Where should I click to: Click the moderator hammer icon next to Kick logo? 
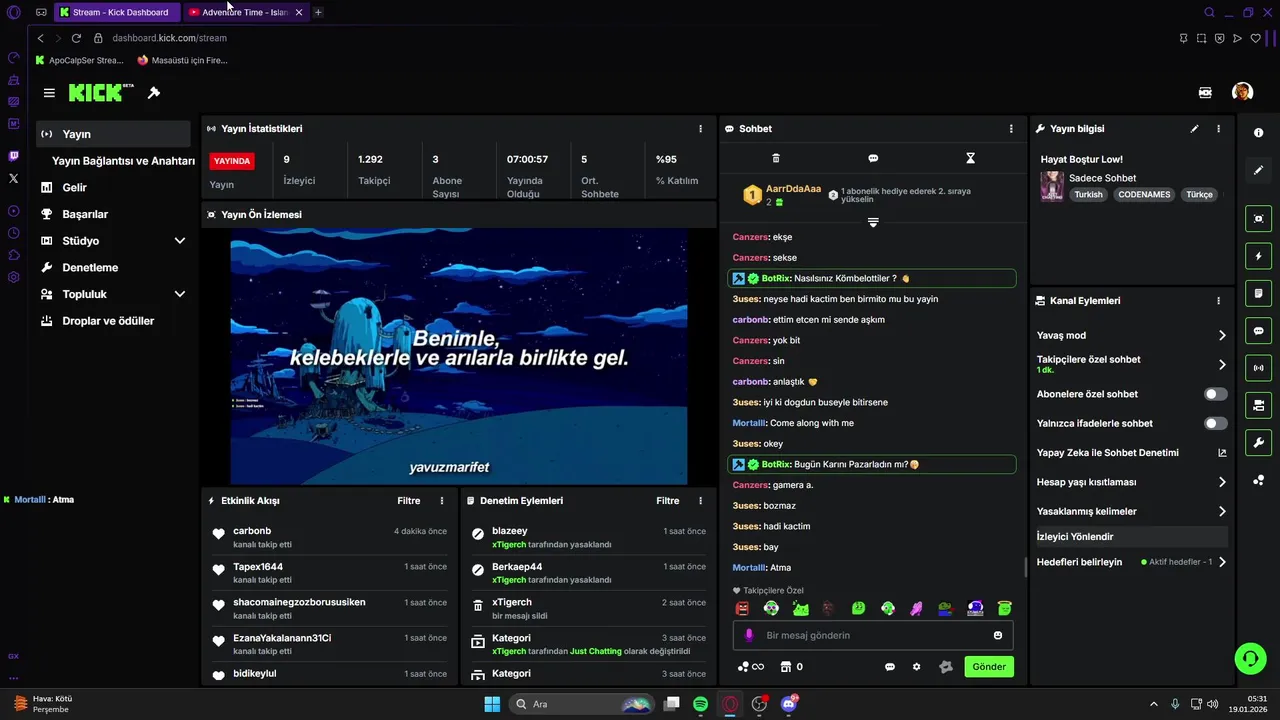tap(154, 93)
